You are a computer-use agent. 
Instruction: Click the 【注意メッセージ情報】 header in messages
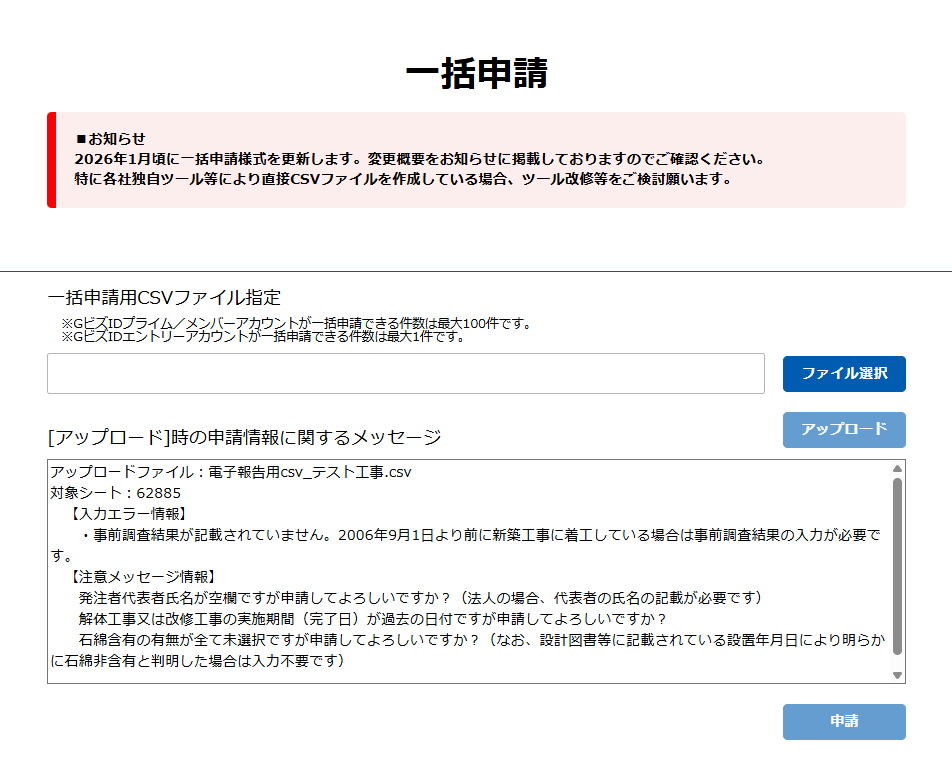tap(143, 577)
